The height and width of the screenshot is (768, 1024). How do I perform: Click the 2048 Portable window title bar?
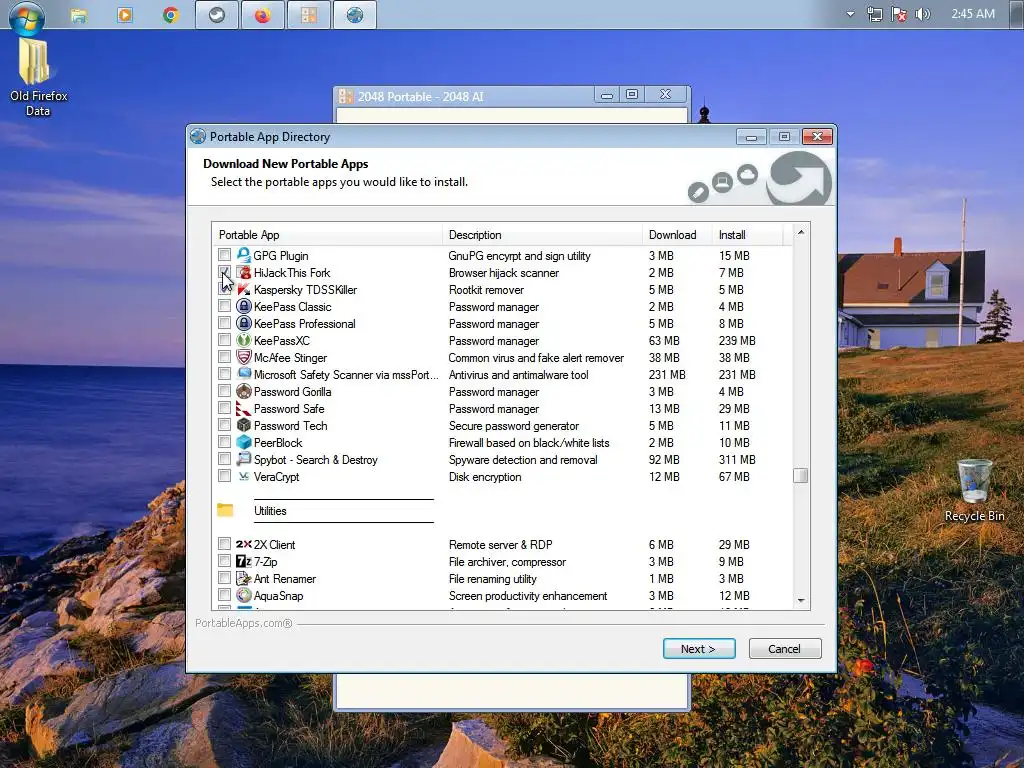click(464, 96)
